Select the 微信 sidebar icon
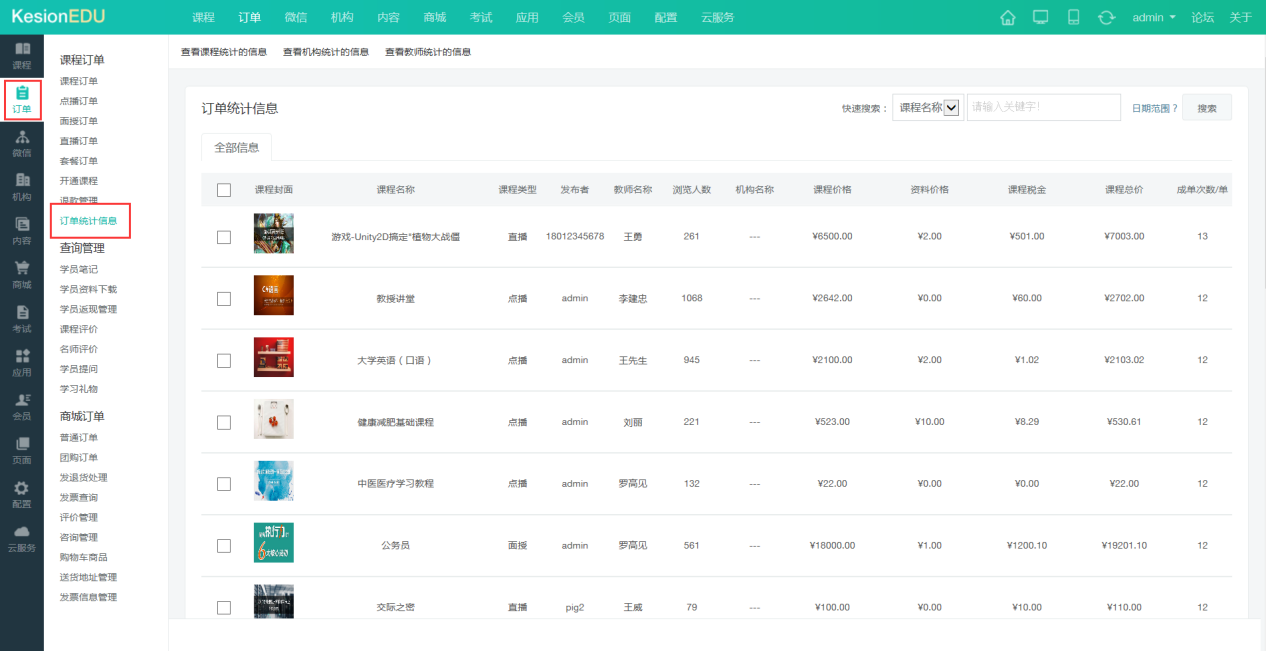 point(22,145)
